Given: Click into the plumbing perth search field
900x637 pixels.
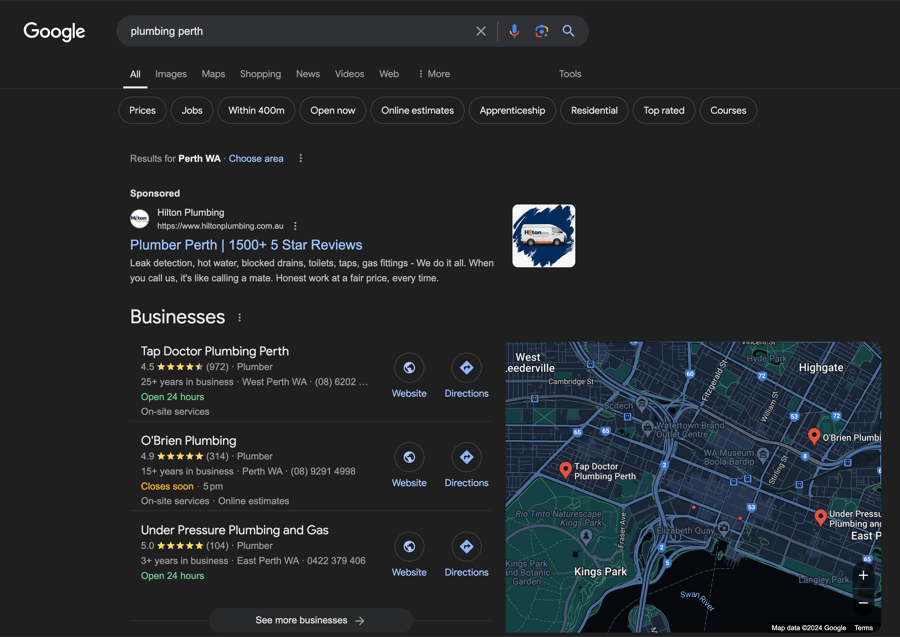Looking at the screenshot, I should coord(298,31).
